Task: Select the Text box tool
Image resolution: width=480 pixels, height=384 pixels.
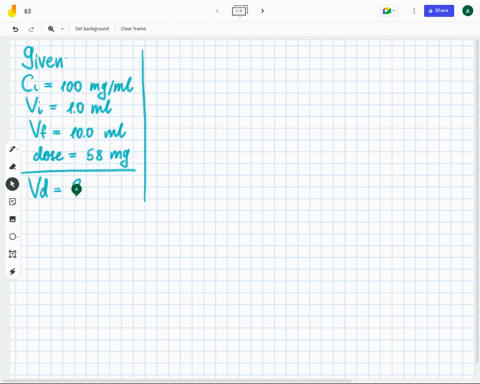Action: 12,254
